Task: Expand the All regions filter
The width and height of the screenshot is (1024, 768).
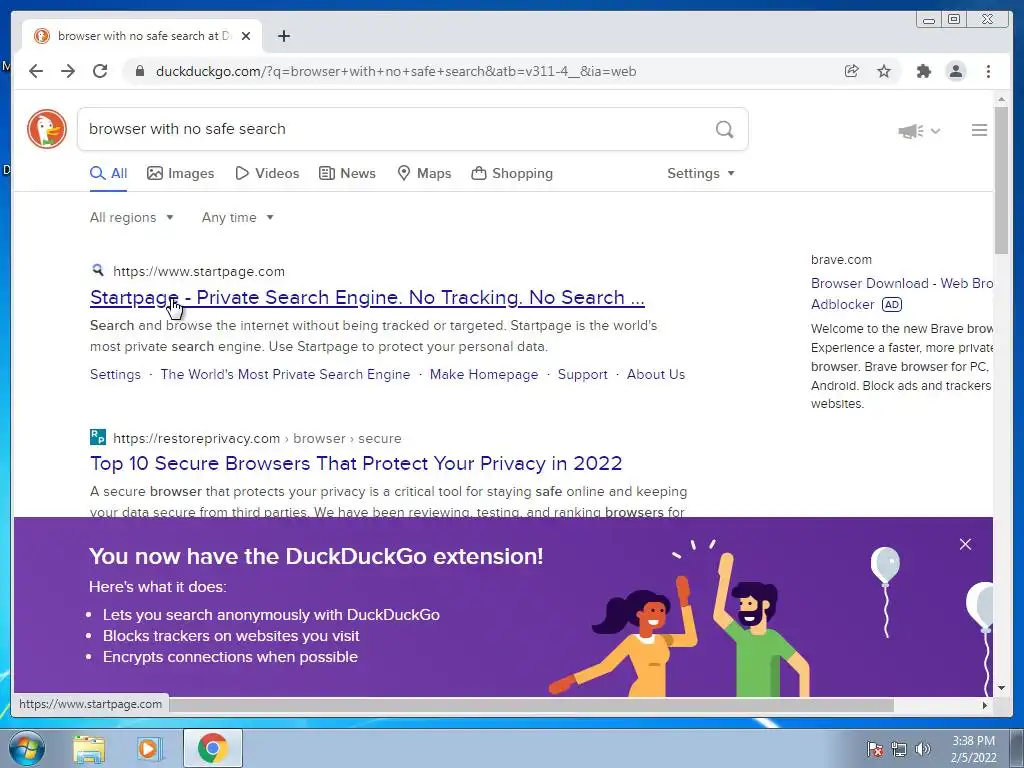Action: click(x=131, y=217)
